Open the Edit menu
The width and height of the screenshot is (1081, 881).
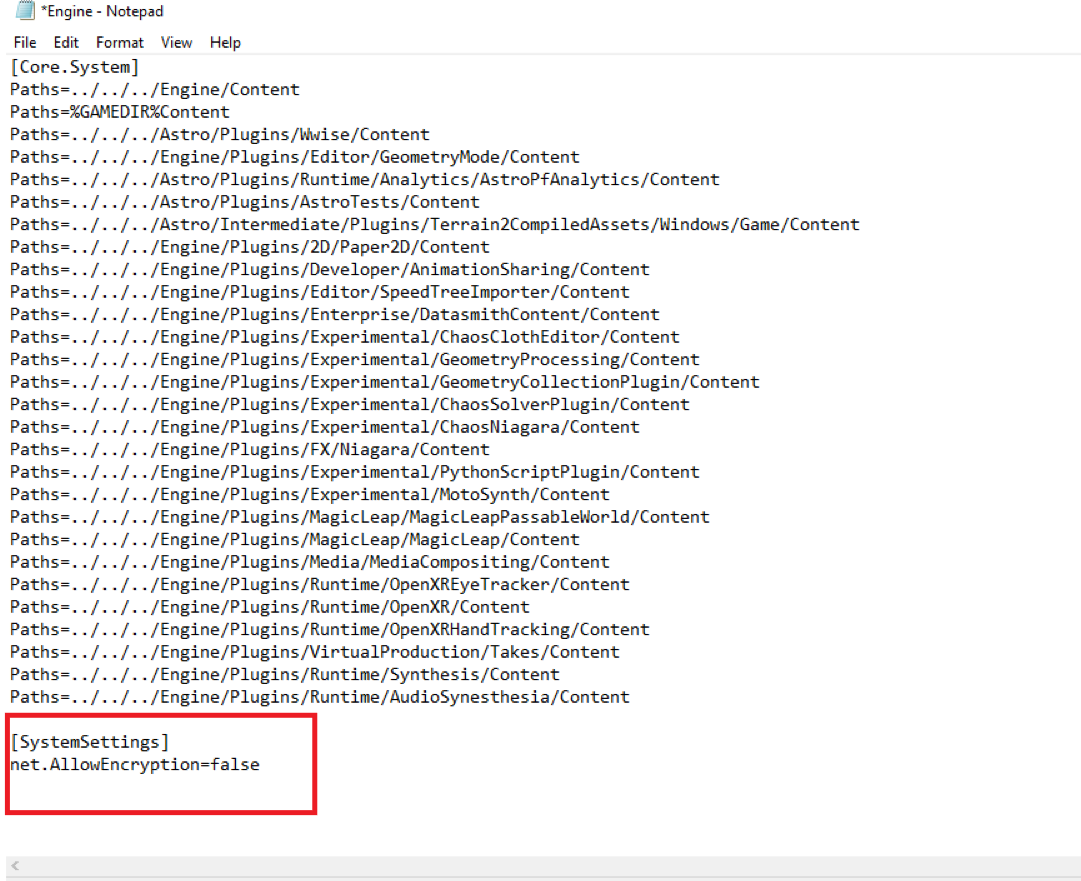pos(66,42)
